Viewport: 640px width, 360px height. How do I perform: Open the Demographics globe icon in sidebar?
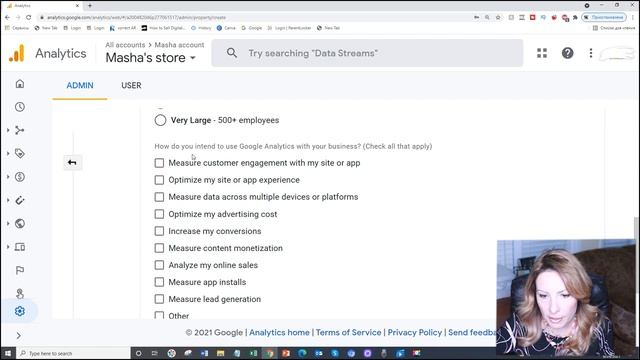point(20,224)
